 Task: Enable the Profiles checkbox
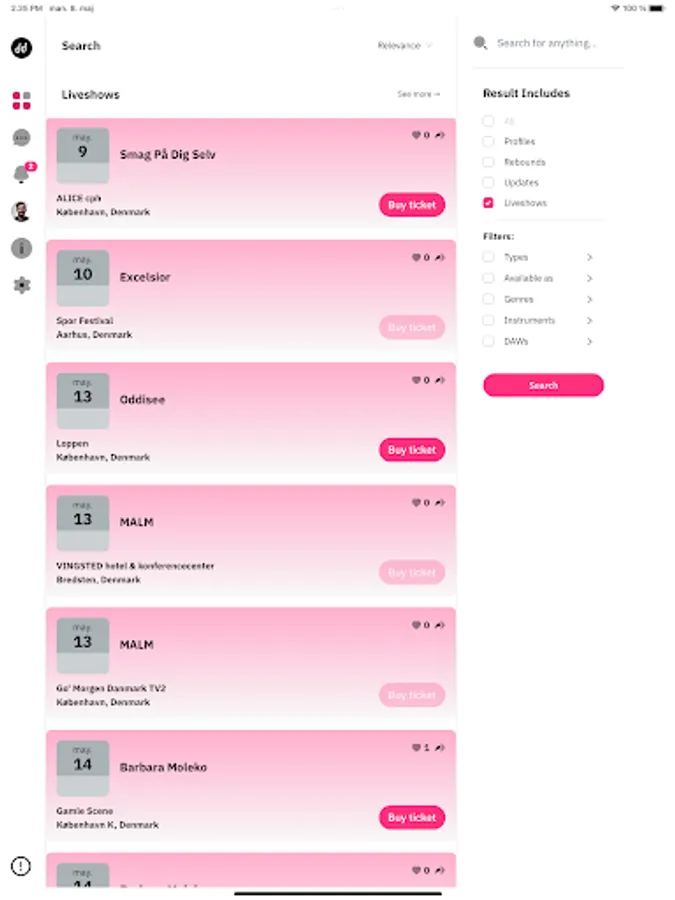coord(488,142)
